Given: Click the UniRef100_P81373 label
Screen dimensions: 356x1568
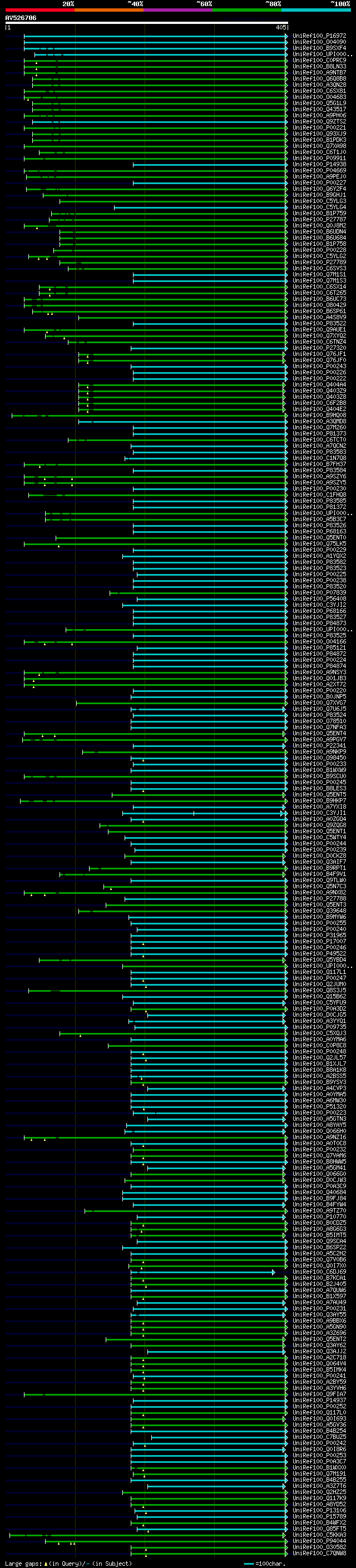Looking at the screenshot, I should tap(319, 434).
